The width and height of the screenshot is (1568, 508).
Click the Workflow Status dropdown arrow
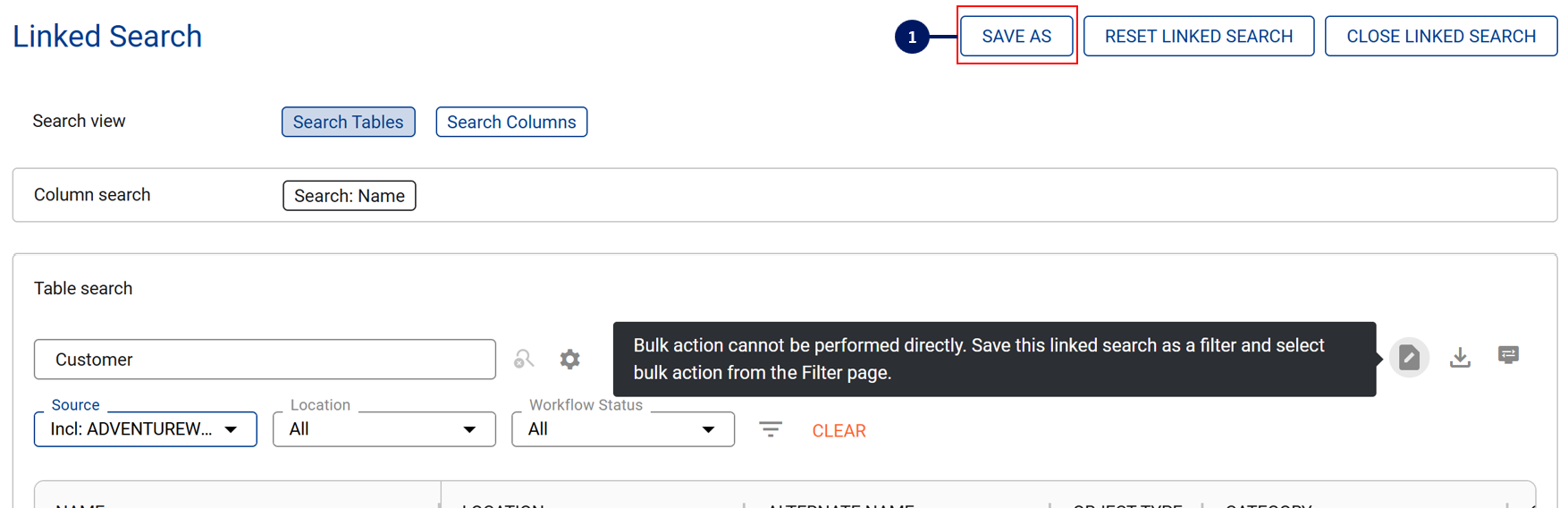coord(708,430)
